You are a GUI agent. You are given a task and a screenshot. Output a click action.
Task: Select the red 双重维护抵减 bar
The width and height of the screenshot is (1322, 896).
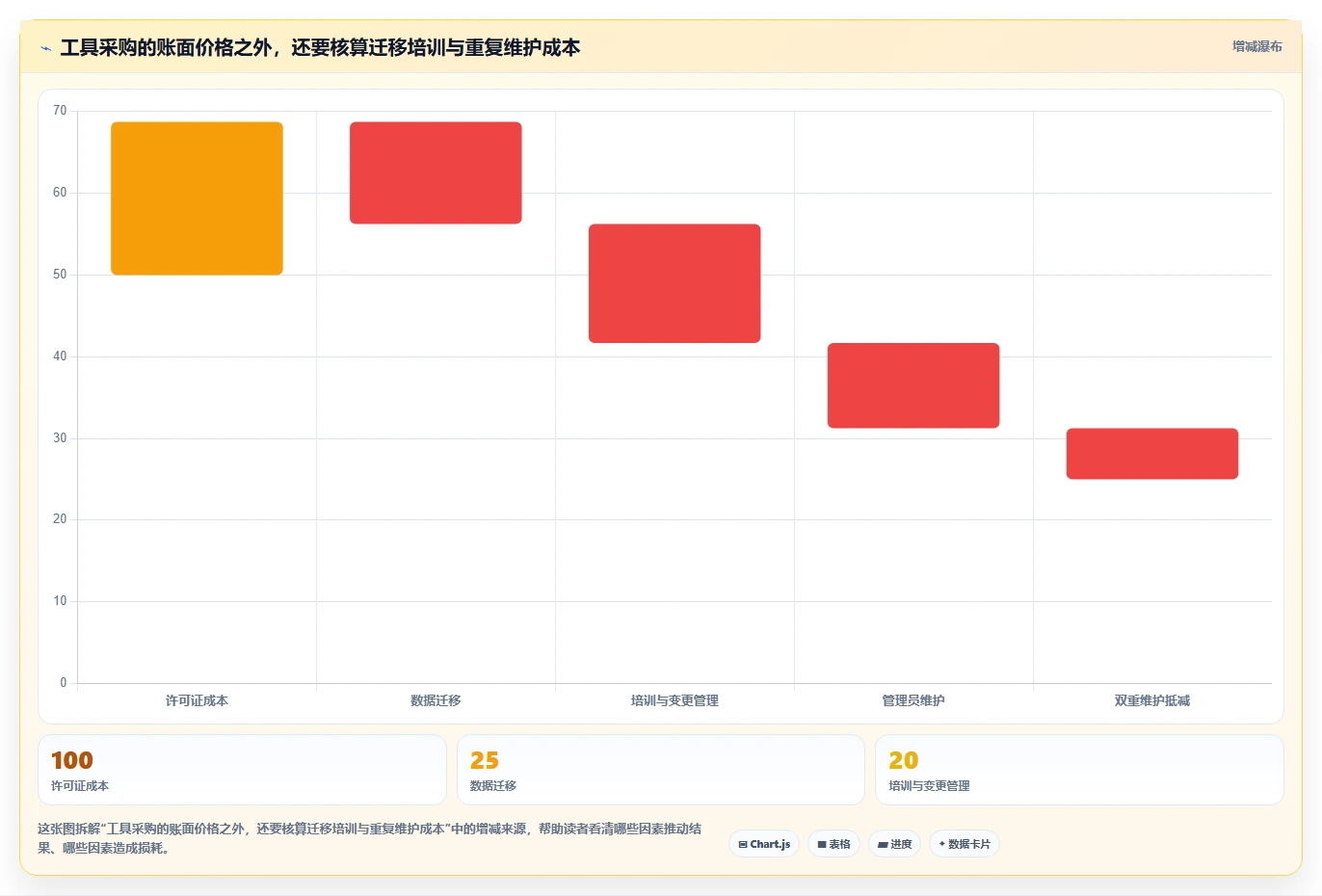pyautogui.click(x=1152, y=454)
